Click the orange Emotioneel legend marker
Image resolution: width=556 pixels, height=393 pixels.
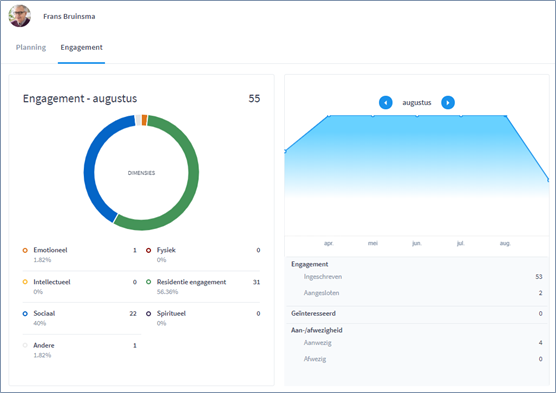(25, 250)
